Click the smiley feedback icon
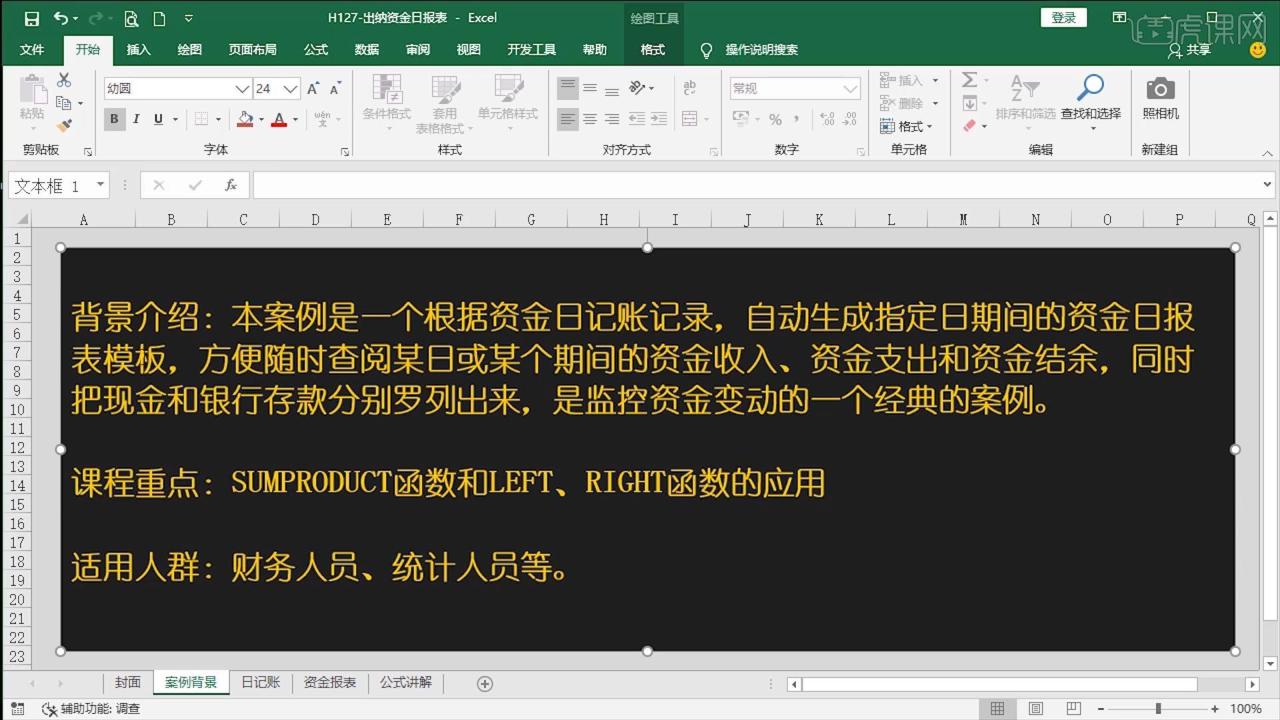This screenshot has width=1280, height=720. point(1258,49)
